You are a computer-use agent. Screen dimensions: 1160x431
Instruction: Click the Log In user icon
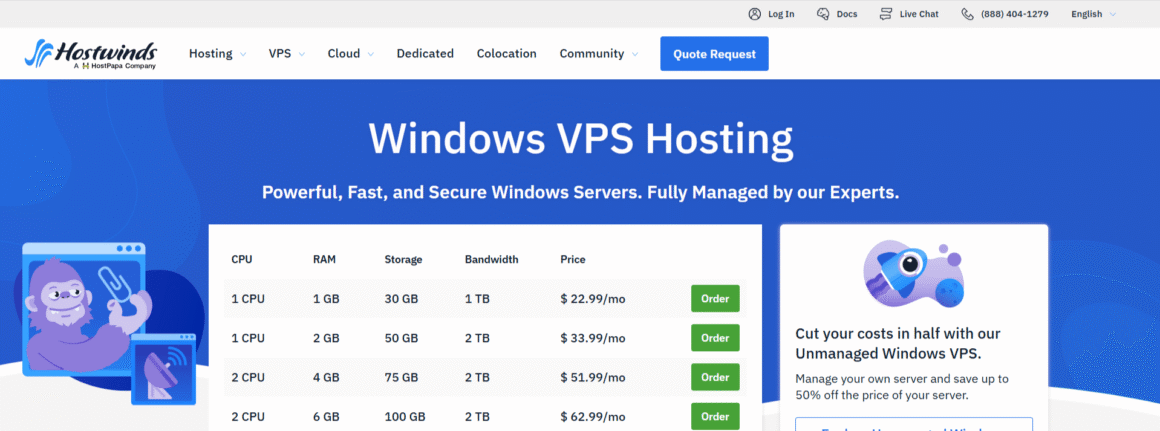755,14
